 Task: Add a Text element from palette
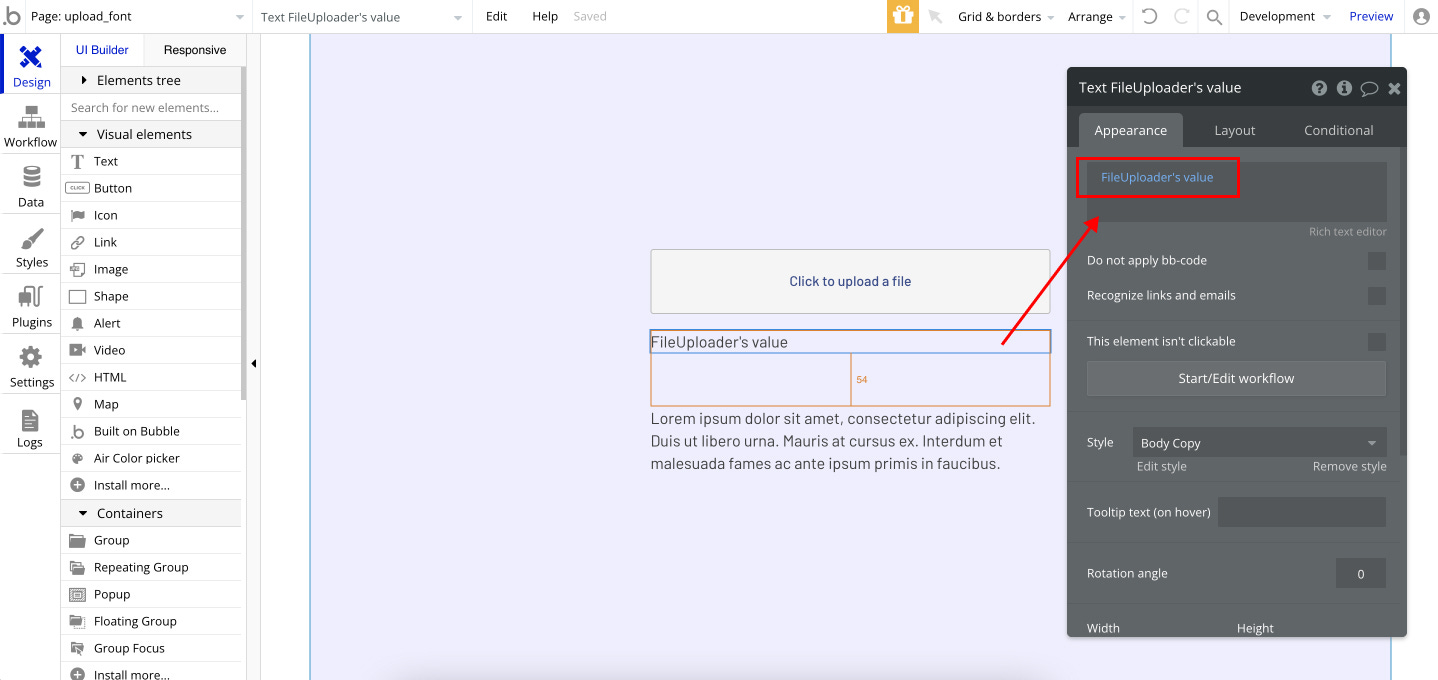tap(151, 161)
